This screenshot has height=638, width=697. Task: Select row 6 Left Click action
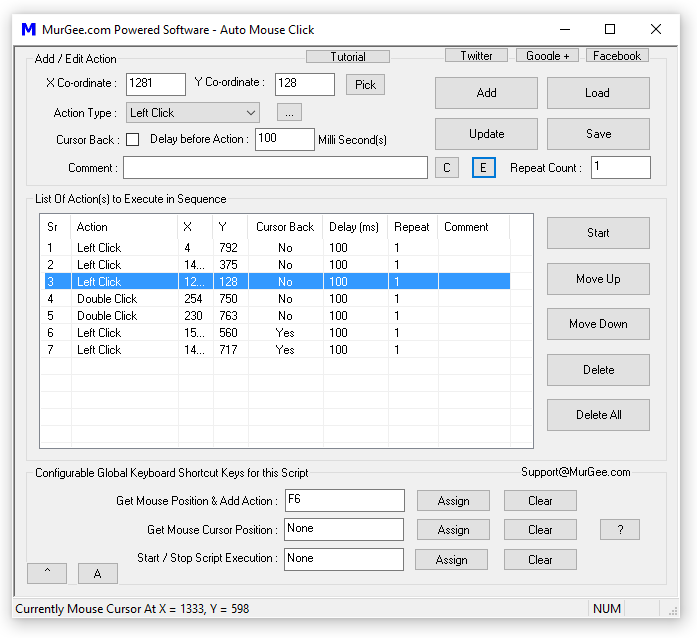pyautogui.click(x=277, y=333)
